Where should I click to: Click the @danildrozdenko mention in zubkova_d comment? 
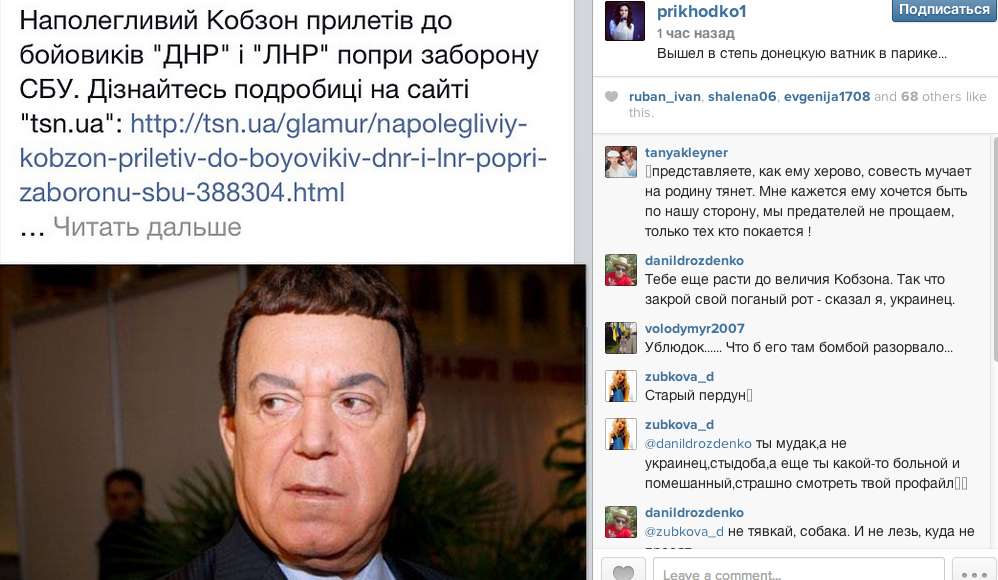[x=698, y=444]
